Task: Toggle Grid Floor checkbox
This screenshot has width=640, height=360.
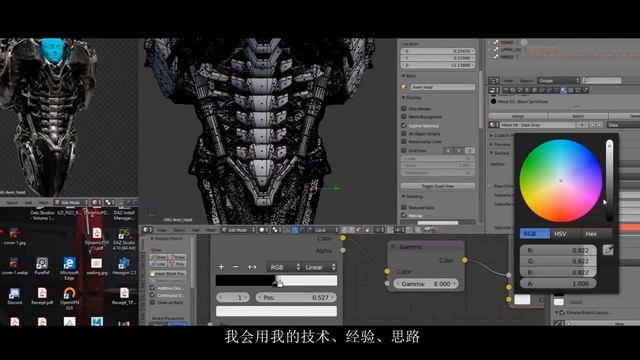Action: pyautogui.click(x=404, y=150)
